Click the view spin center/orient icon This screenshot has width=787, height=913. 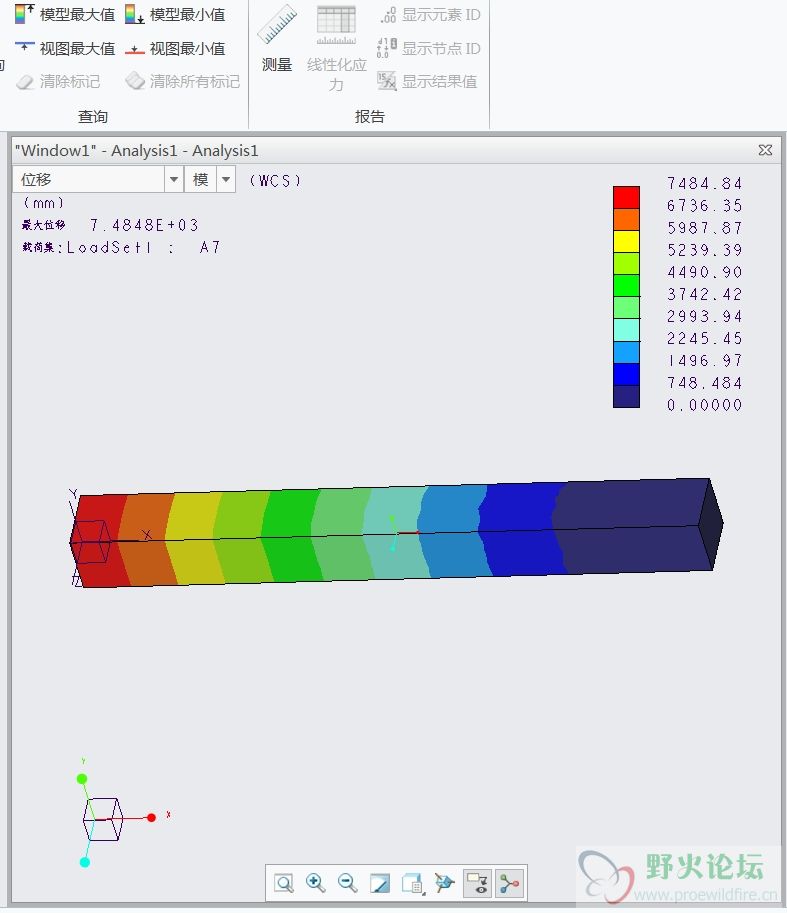point(444,883)
